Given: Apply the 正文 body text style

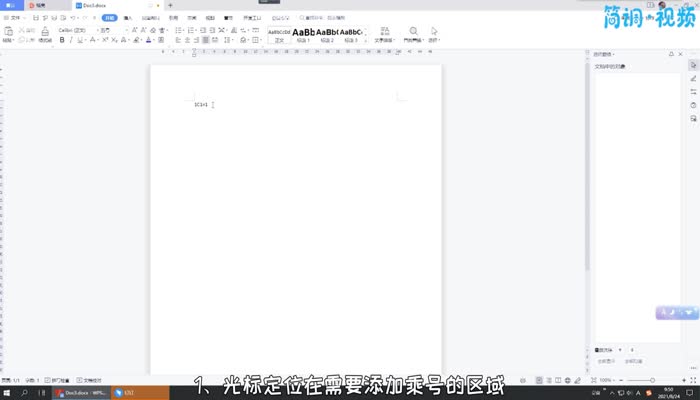Looking at the screenshot, I should [x=279, y=35].
